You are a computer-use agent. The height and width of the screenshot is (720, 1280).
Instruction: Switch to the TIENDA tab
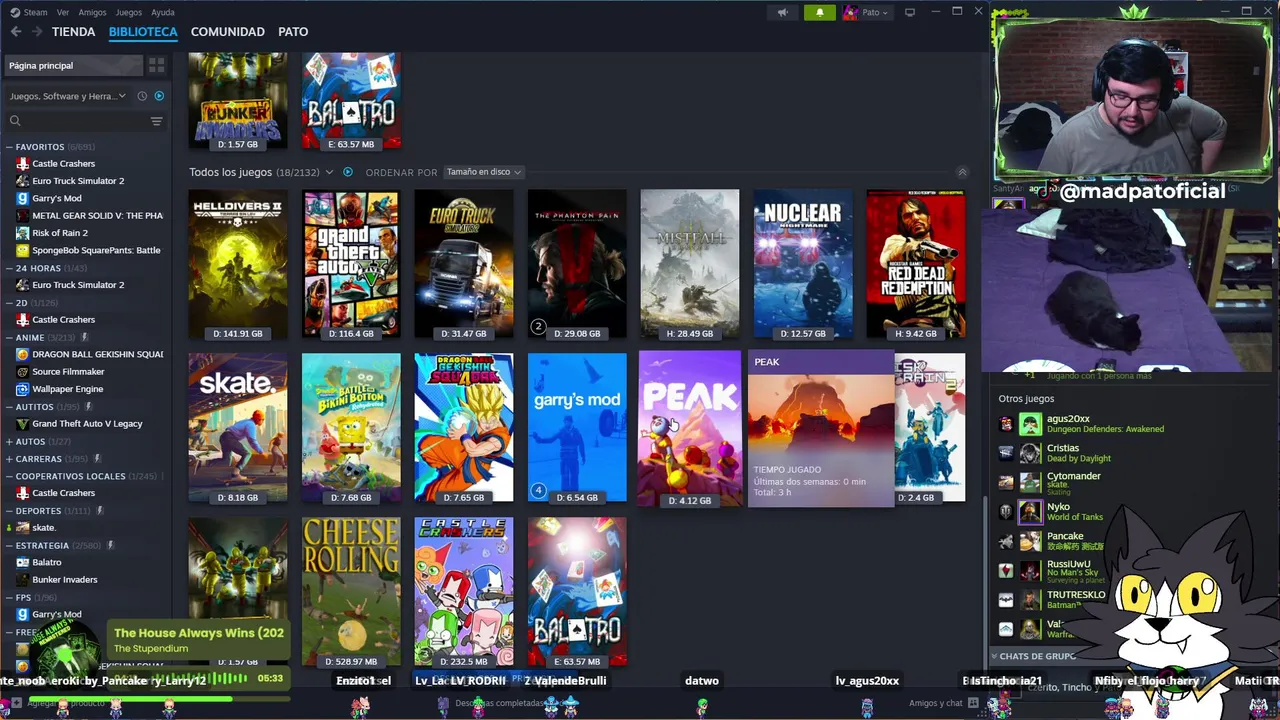[73, 32]
